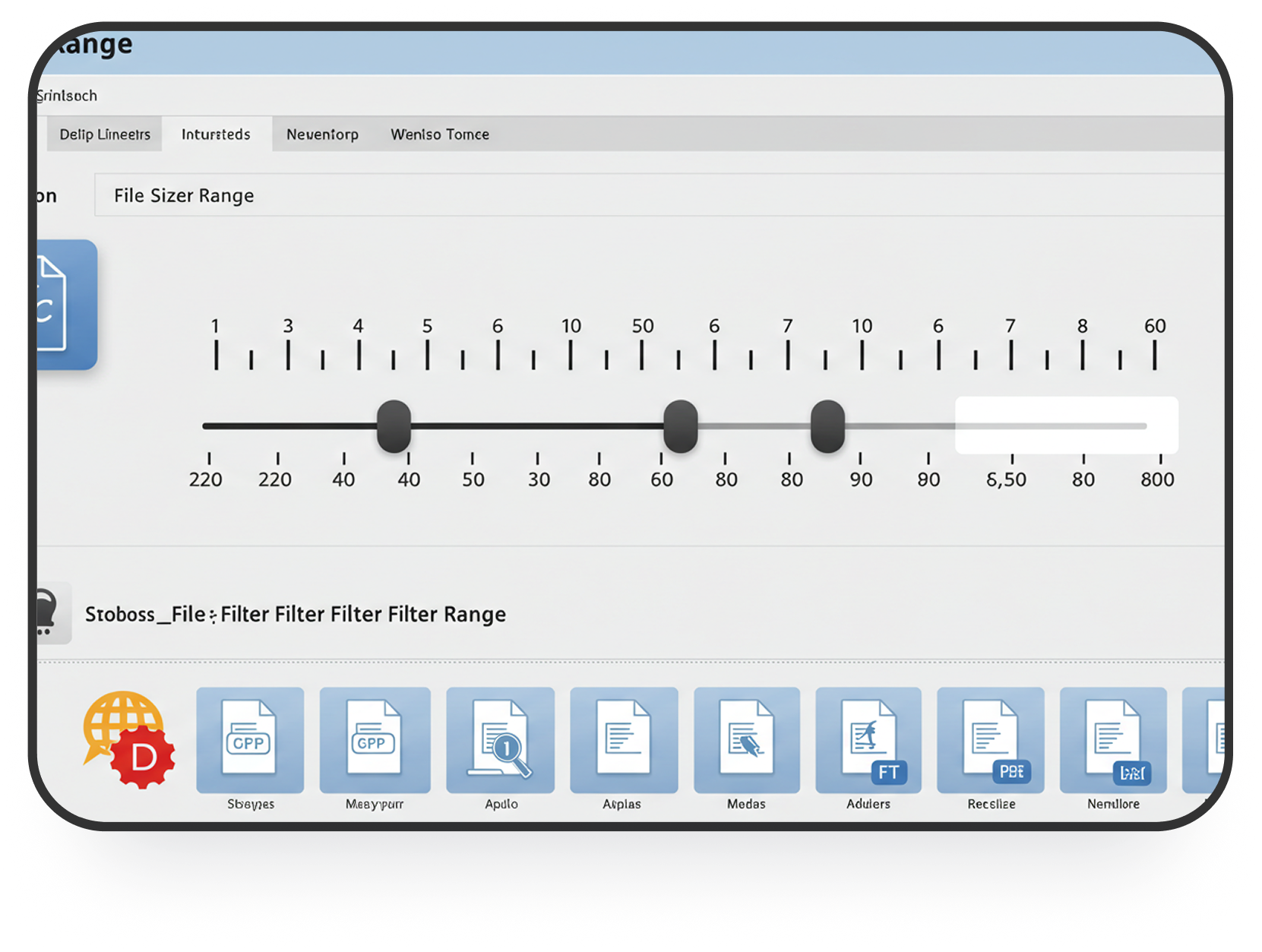Toggle the middle slider handle near 60
The height and width of the screenshot is (952, 1262).
tap(680, 425)
